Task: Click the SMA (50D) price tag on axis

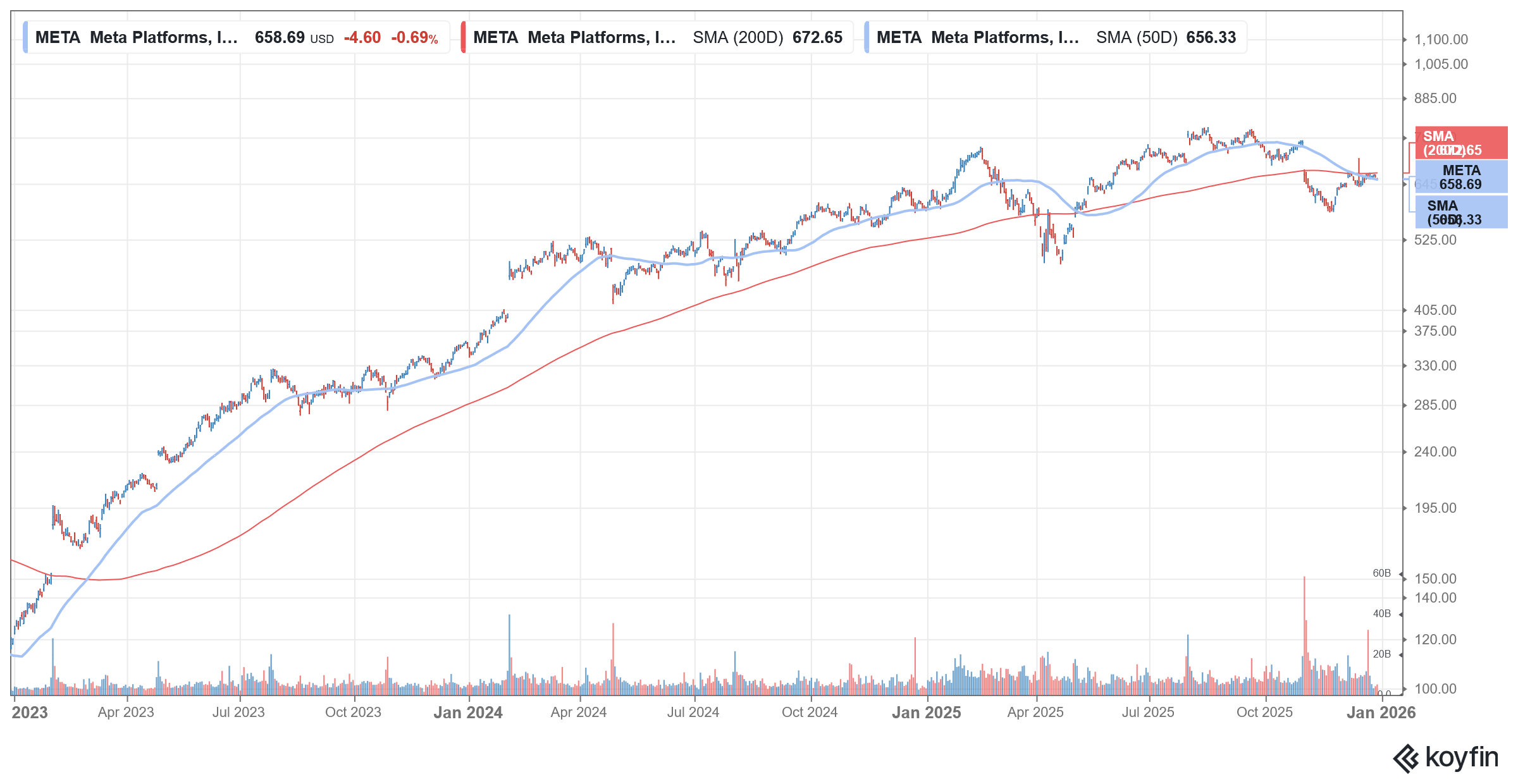Action: click(1460, 212)
